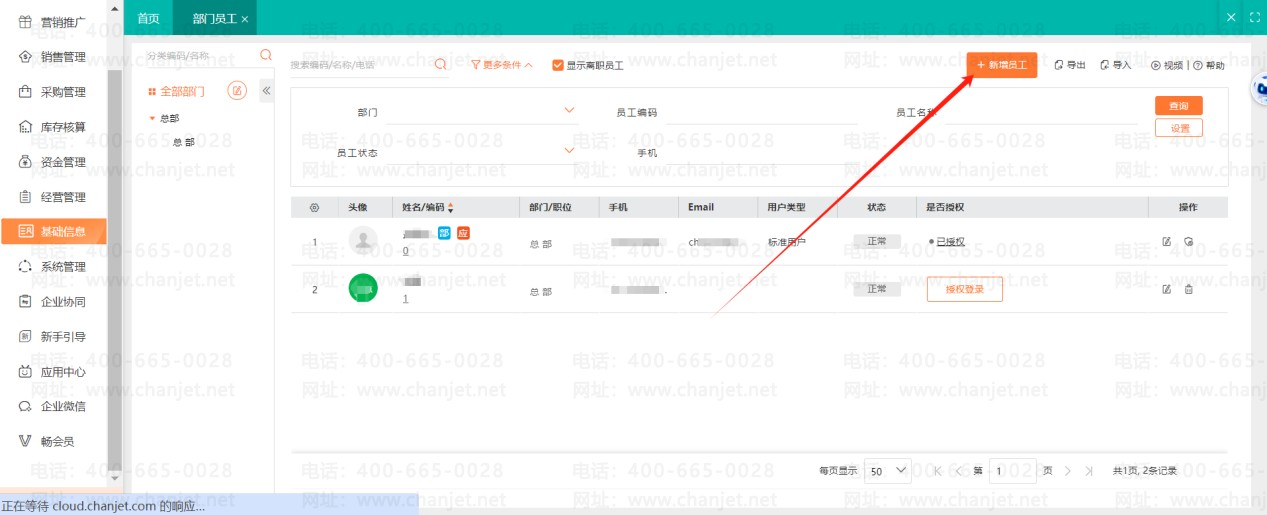Open table column settings gear icon

point(314,208)
